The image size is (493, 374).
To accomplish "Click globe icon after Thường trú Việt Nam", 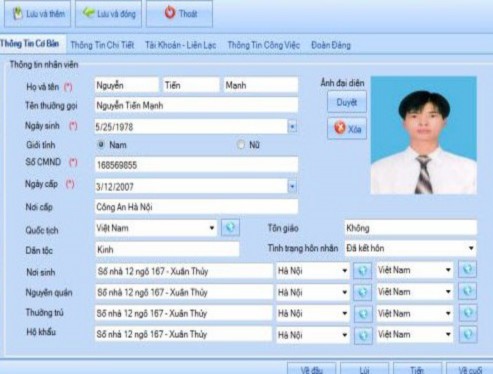I will tap(468, 313).
